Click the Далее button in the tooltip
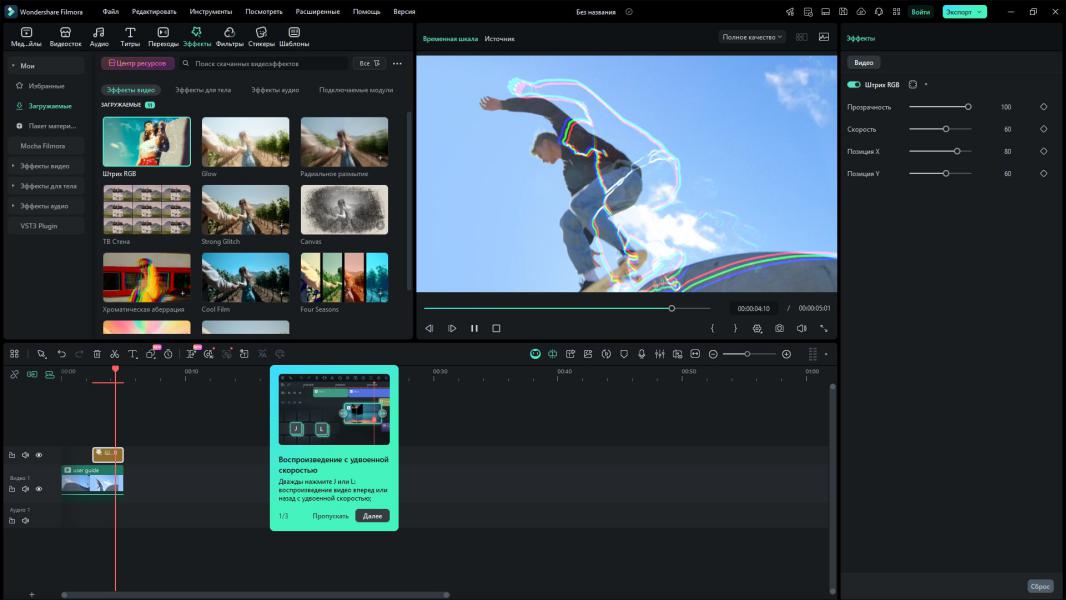This screenshot has height=600, width=1066. tap(372, 516)
